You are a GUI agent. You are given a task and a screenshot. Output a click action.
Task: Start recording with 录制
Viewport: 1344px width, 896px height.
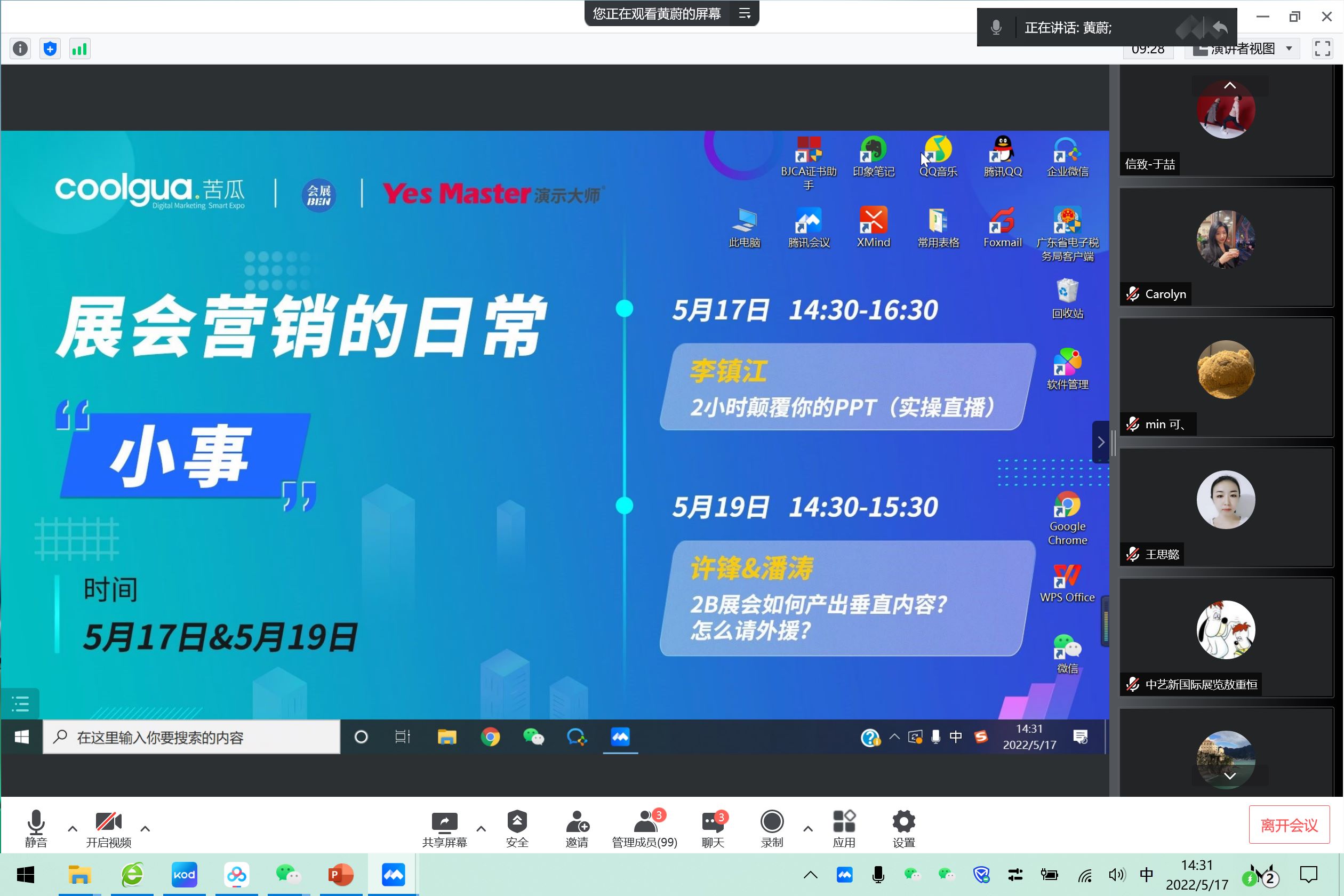point(772,828)
